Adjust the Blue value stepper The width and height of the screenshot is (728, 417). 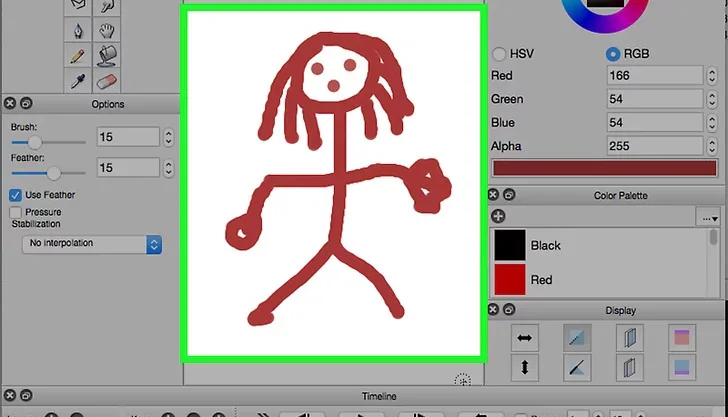[x=712, y=123]
